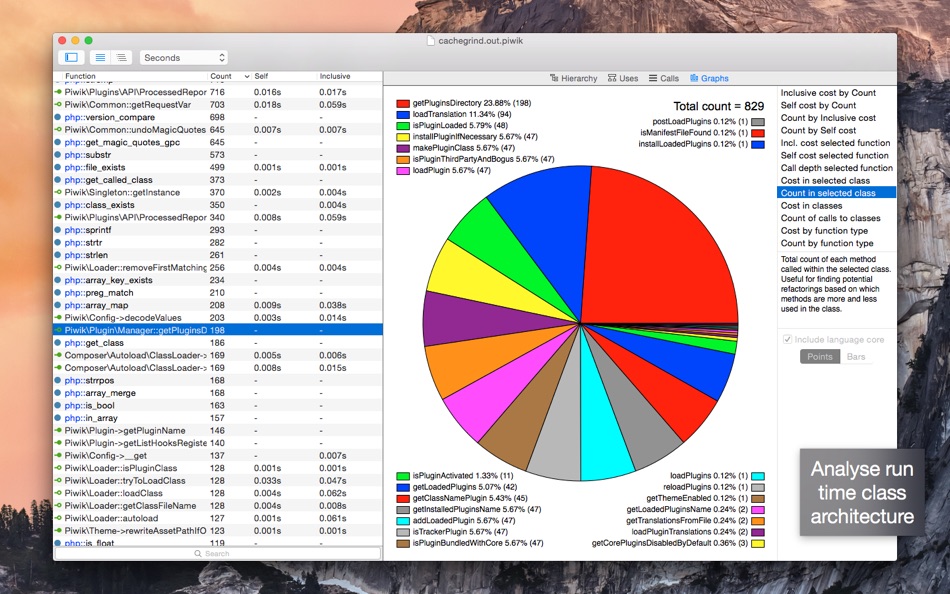The image size is (950, 594).
Task: Open the Seconds units dropdown
Action: click(184, 58)
